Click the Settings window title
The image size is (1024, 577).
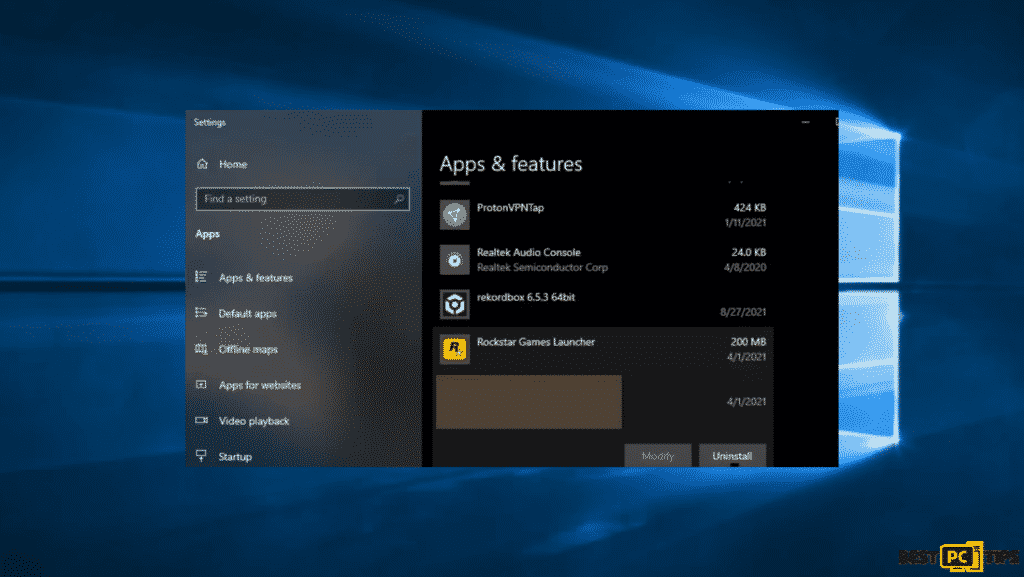[210, 122]
